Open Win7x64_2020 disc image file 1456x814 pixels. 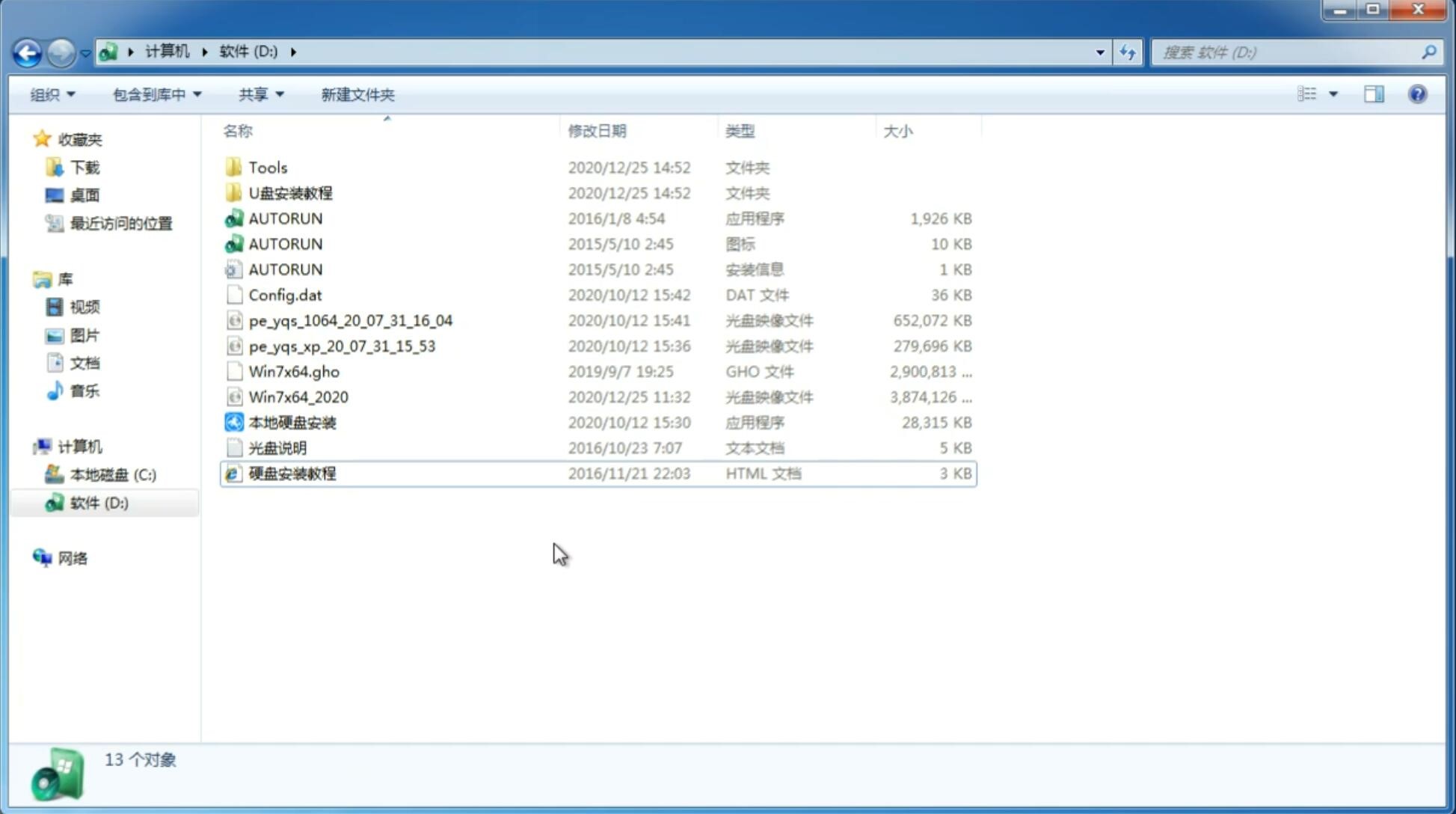click(x=297, y=396)
